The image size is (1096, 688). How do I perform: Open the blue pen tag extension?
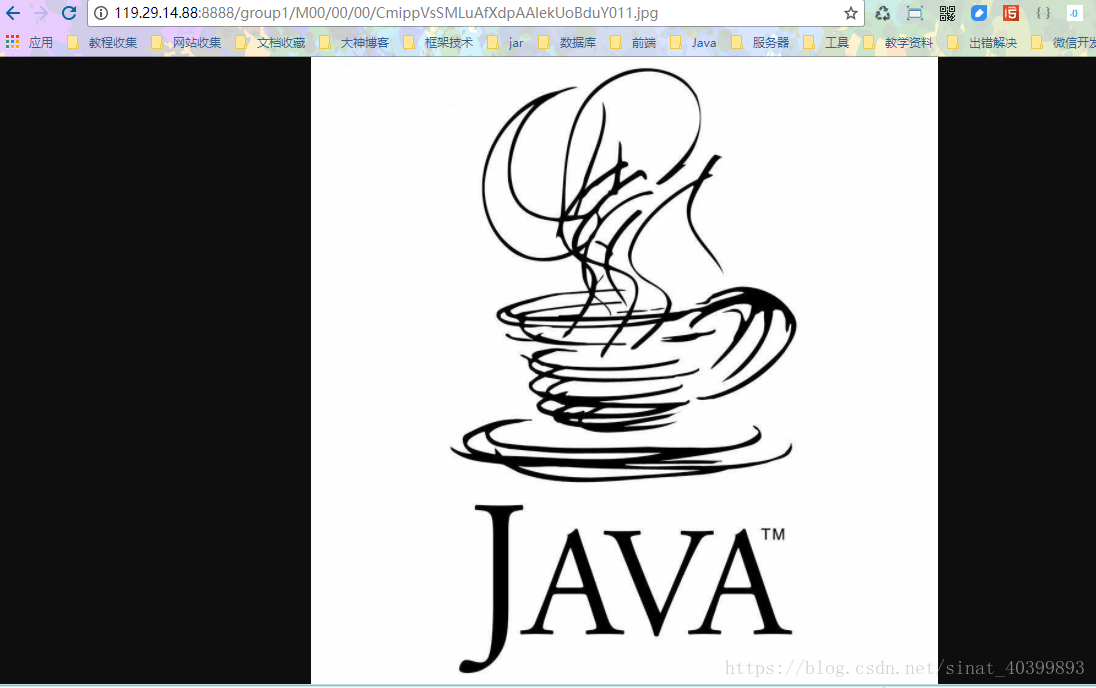click(x=979, y=13)
